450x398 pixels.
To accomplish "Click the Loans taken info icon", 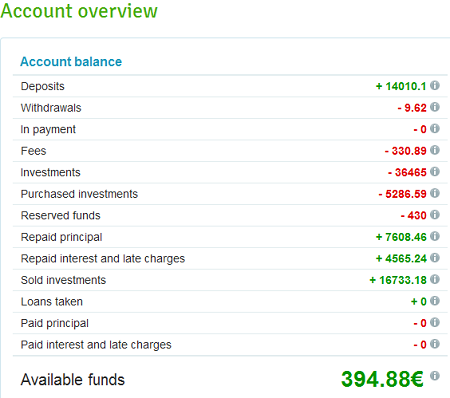I will pos(435,301).
